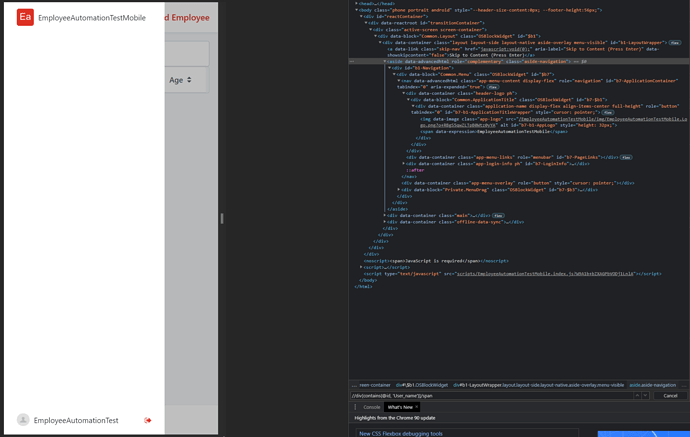Select the aside.aside-navigation breadcrumb
690x437 pixels.
[x=653, y=385]
